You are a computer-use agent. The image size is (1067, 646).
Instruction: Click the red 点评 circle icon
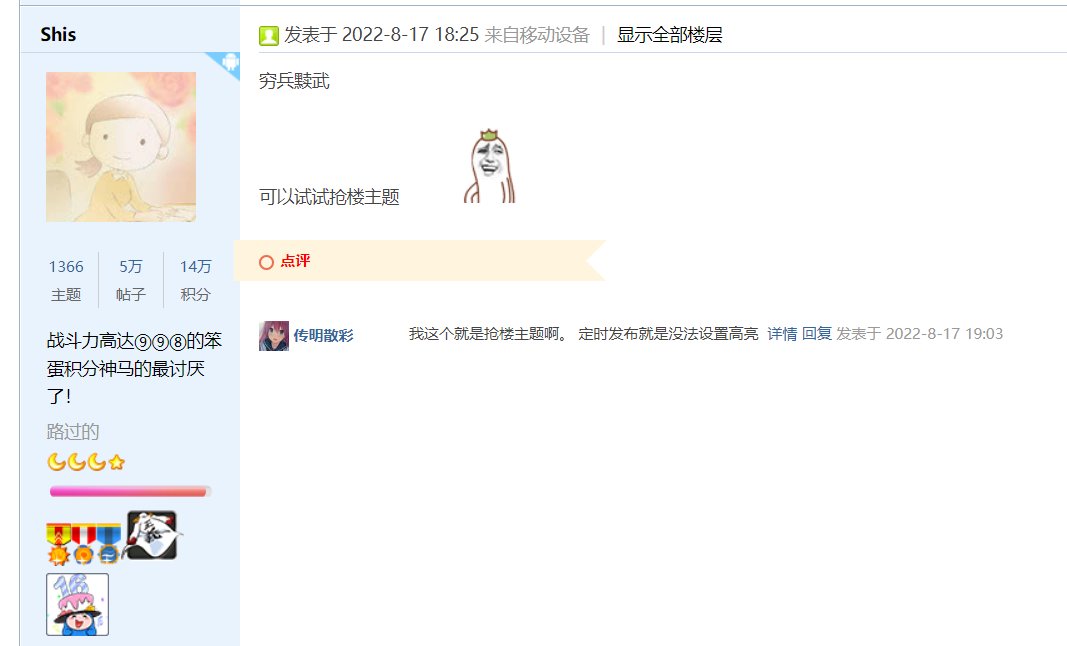[267, 262]
